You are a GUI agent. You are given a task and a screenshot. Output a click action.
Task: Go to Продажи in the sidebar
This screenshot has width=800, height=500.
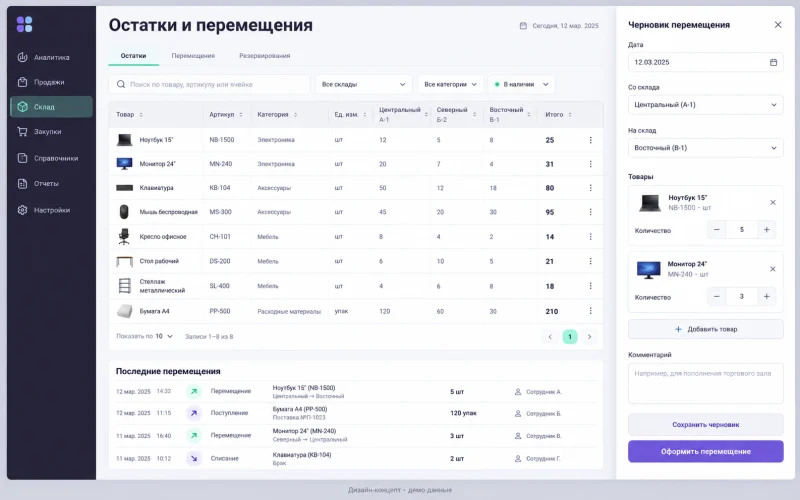point(51,82)
